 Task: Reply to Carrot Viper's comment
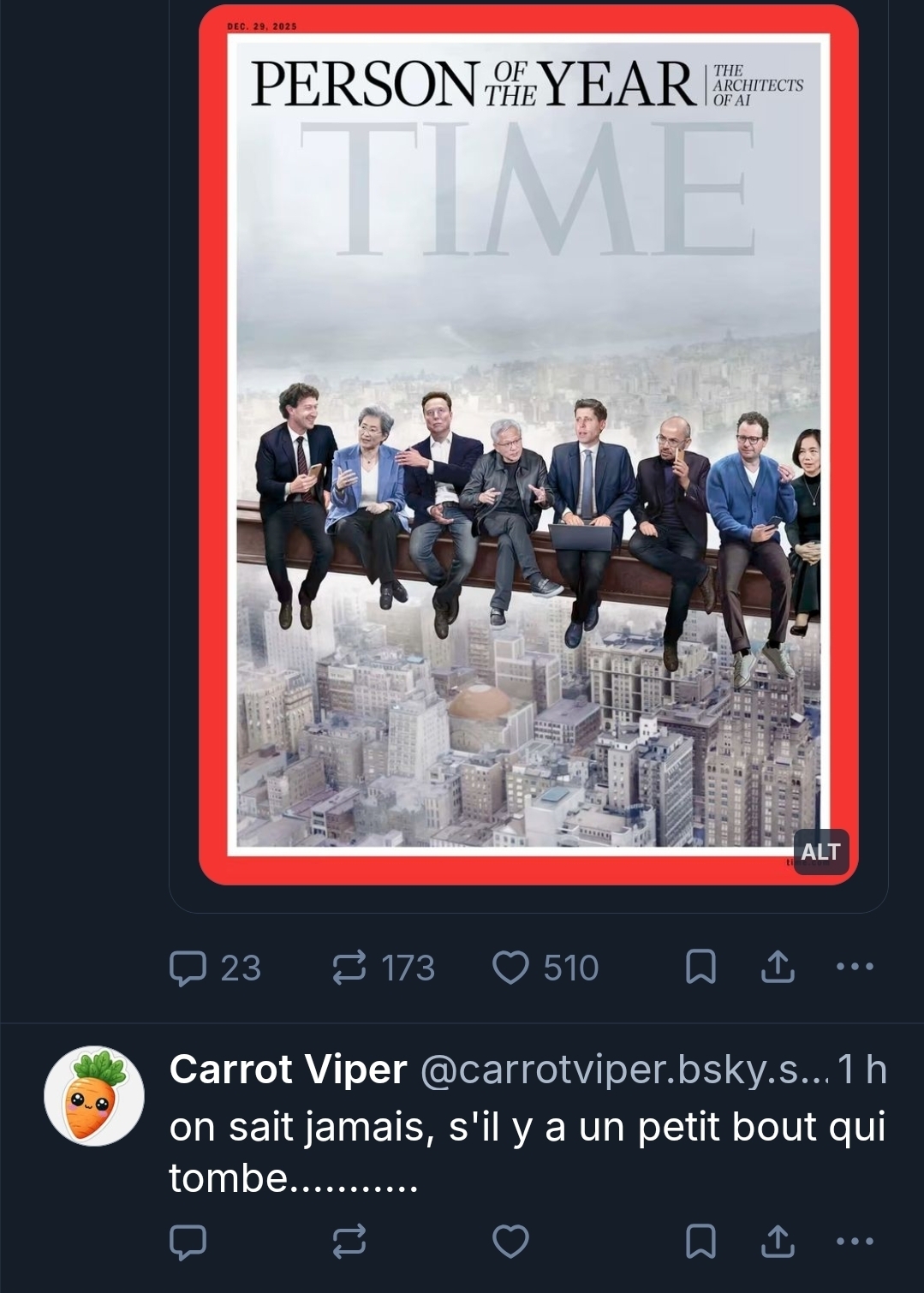point(188,1241)
